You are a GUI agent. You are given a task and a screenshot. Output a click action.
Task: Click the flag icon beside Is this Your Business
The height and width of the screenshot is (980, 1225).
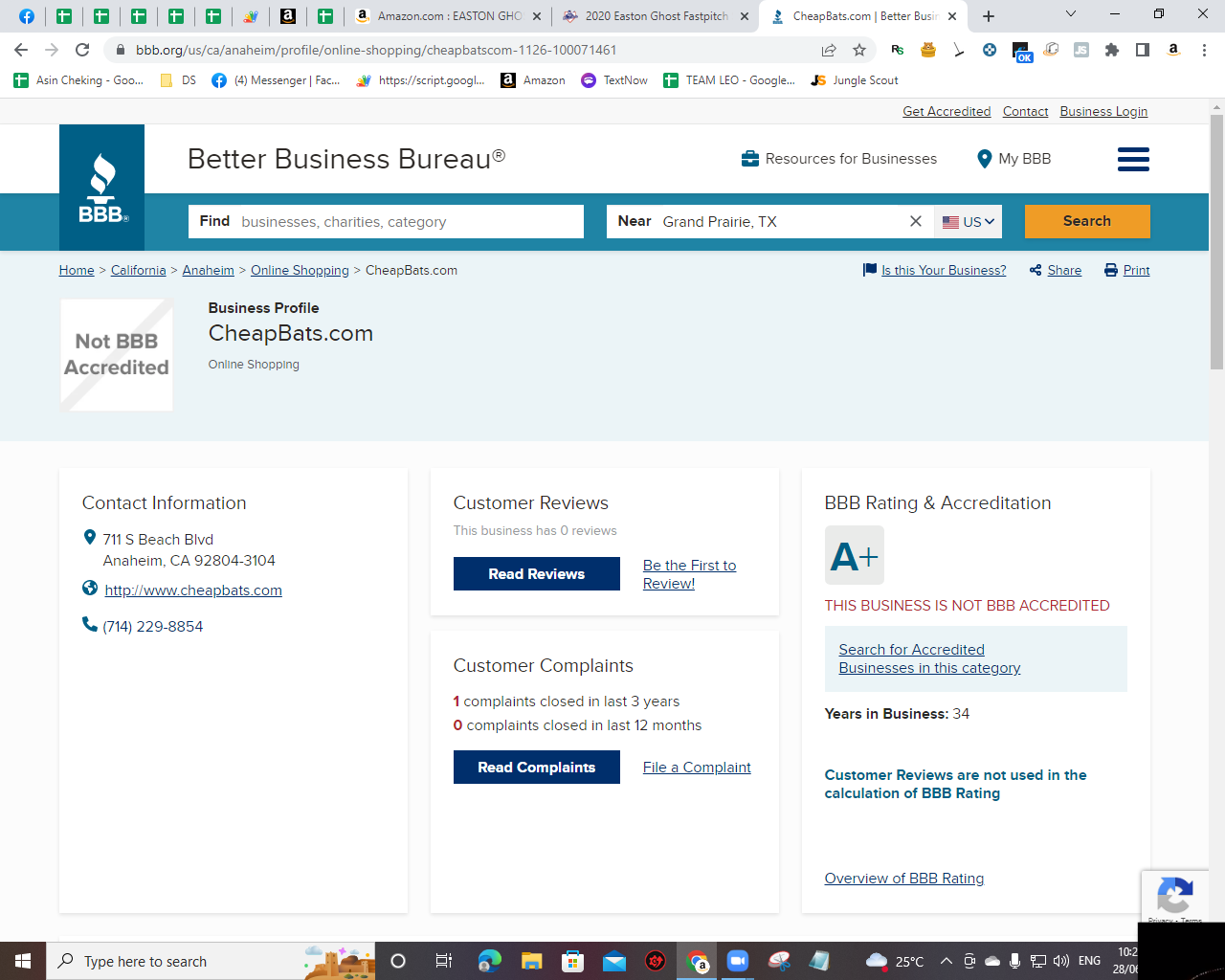point(870,270)
